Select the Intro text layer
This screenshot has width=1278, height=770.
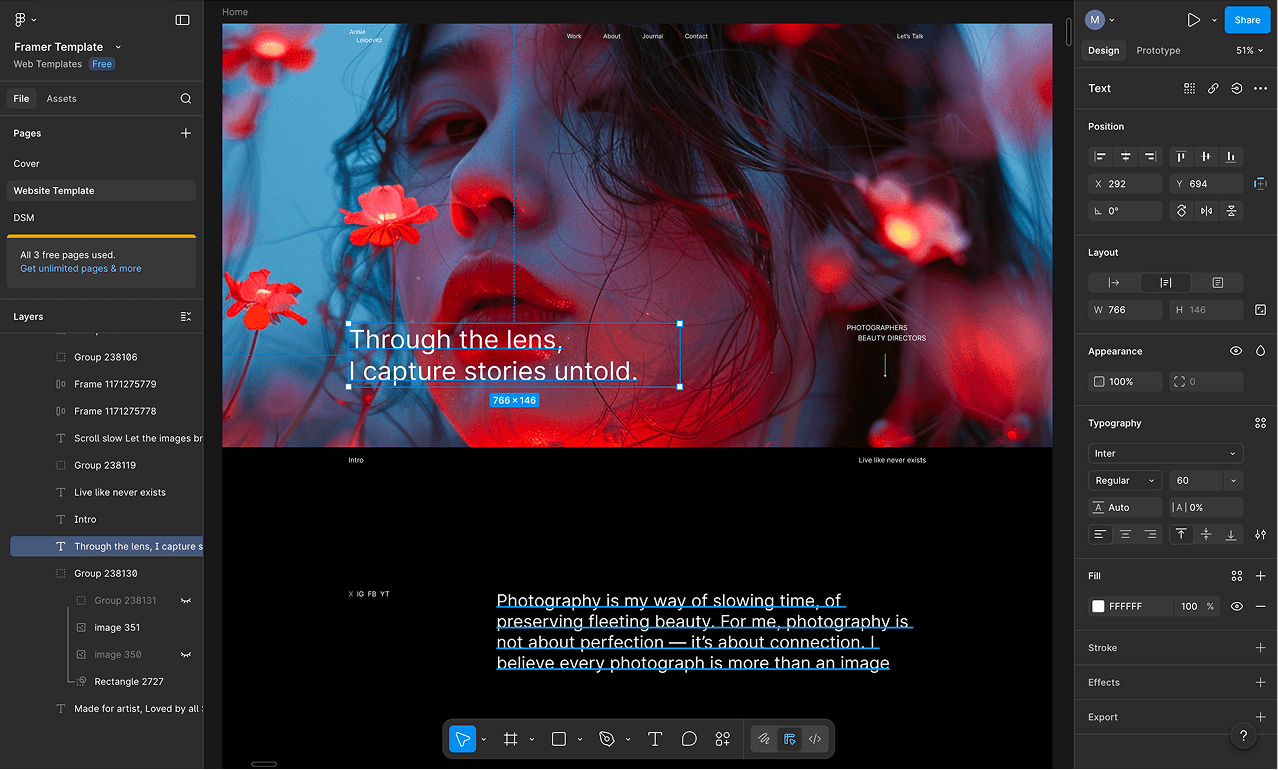pos(85,519)
